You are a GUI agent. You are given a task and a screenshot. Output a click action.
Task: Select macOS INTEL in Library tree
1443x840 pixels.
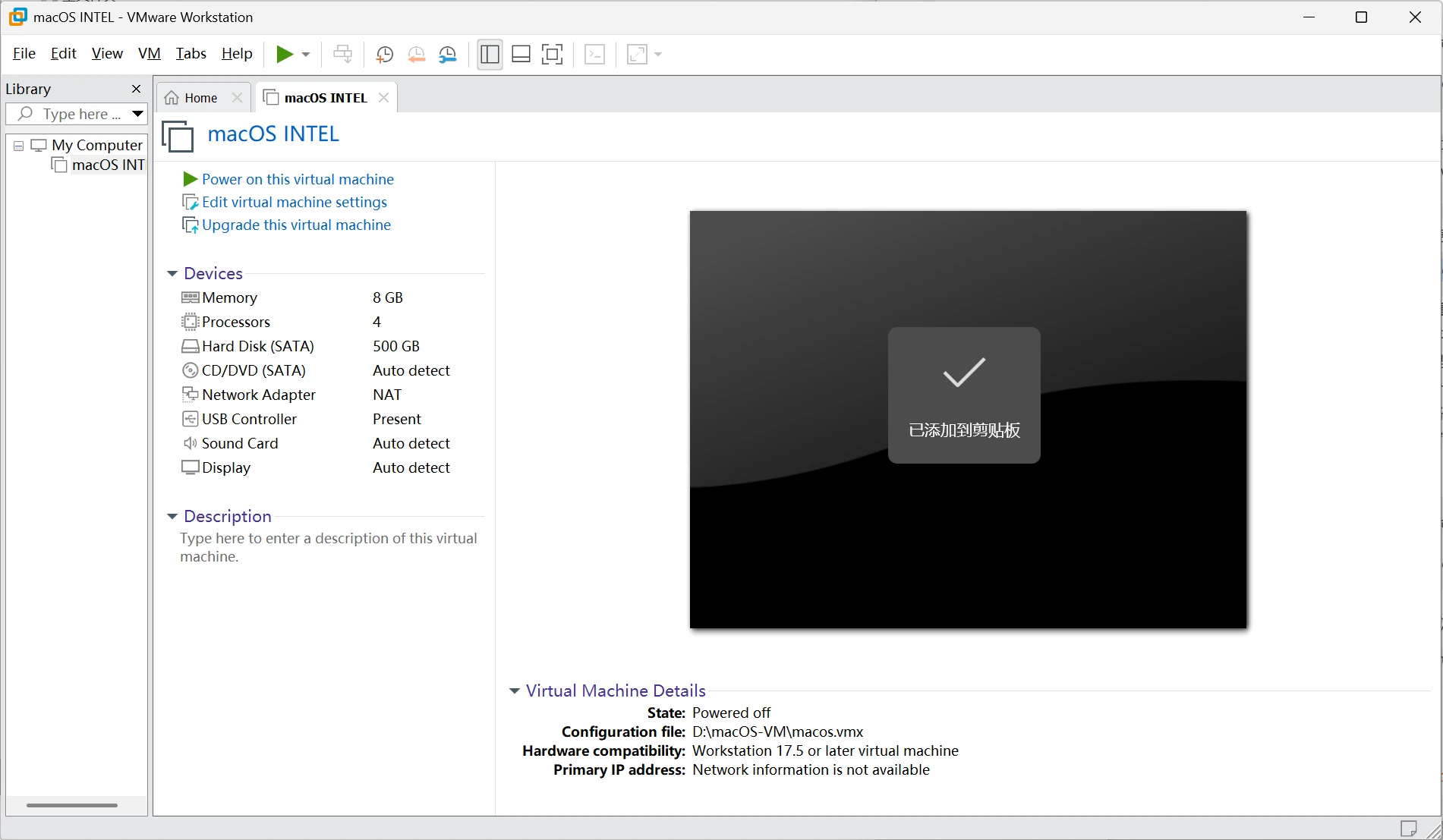pos(99,165)
